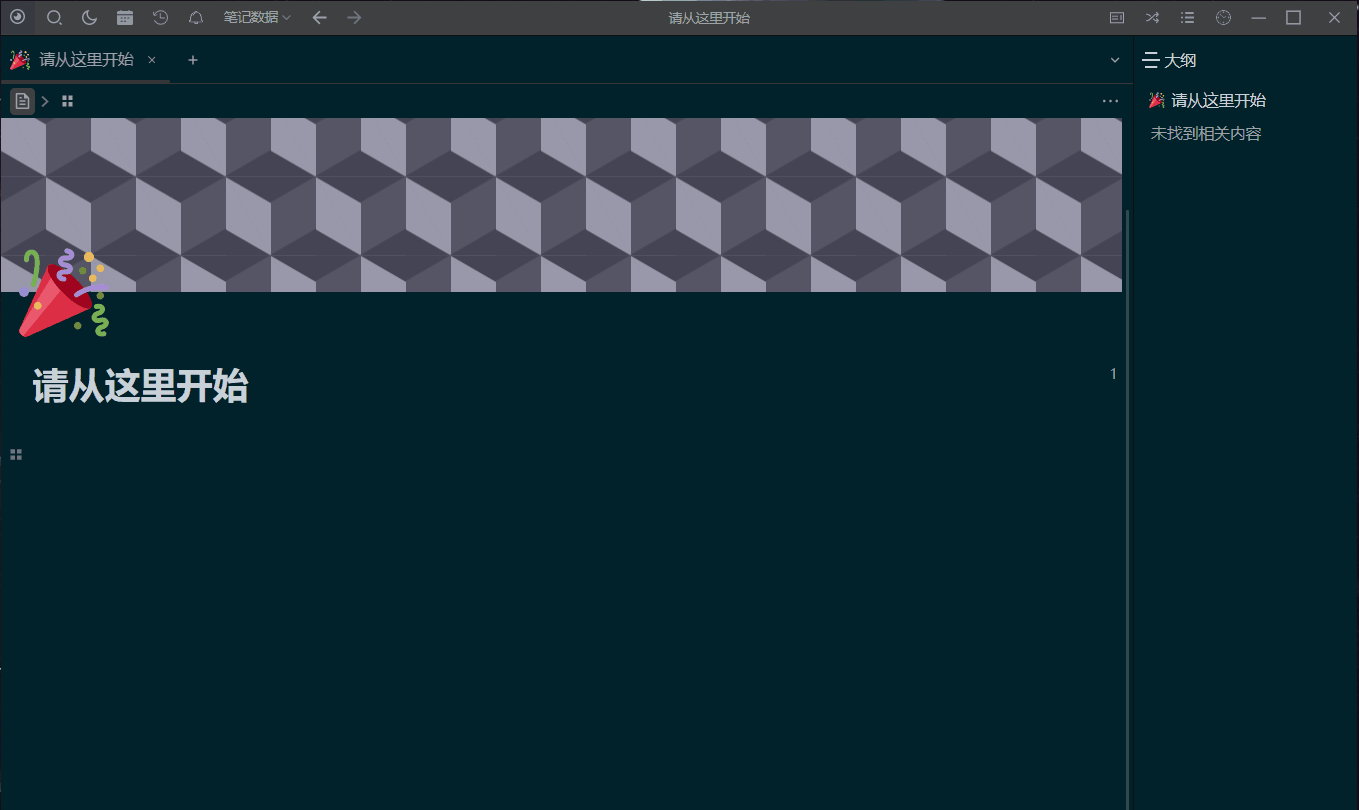
Task: Click the document icon in breadcrumb
Action: (22, 101)
